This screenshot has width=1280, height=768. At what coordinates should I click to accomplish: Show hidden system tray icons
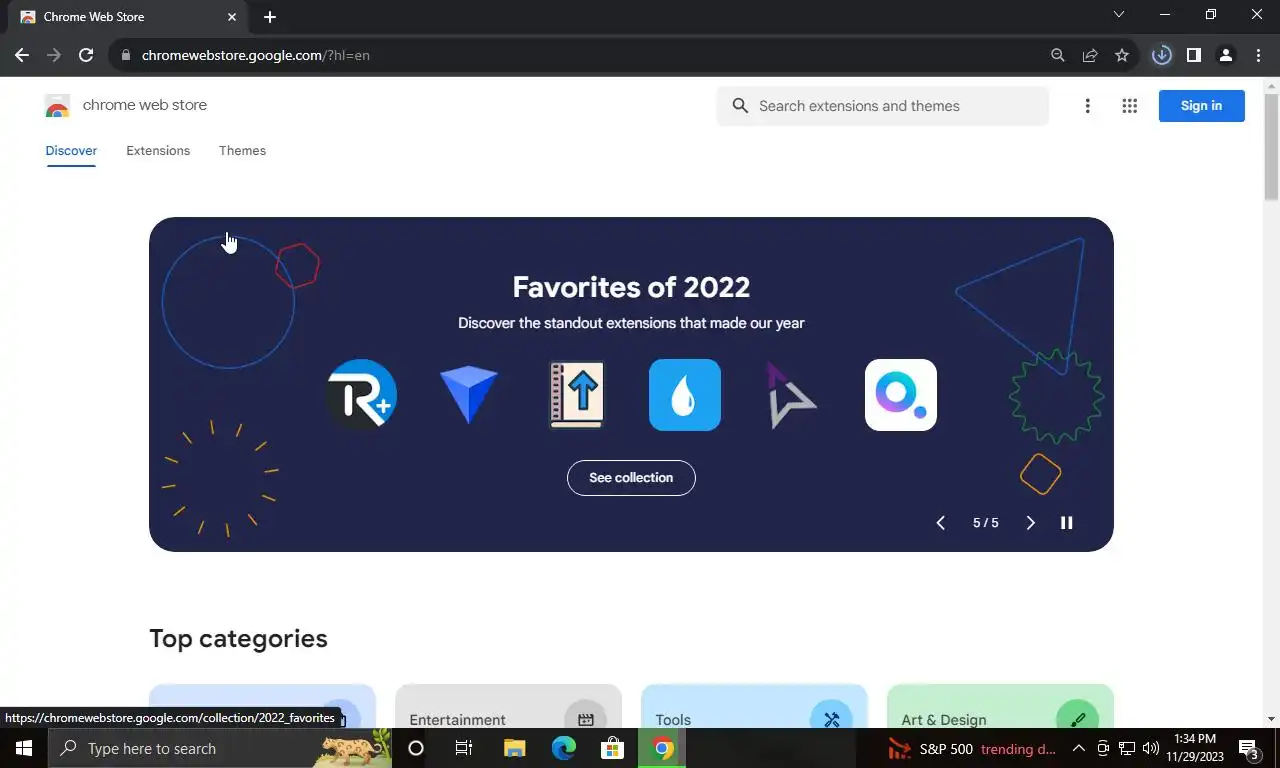click(1078, 748)
